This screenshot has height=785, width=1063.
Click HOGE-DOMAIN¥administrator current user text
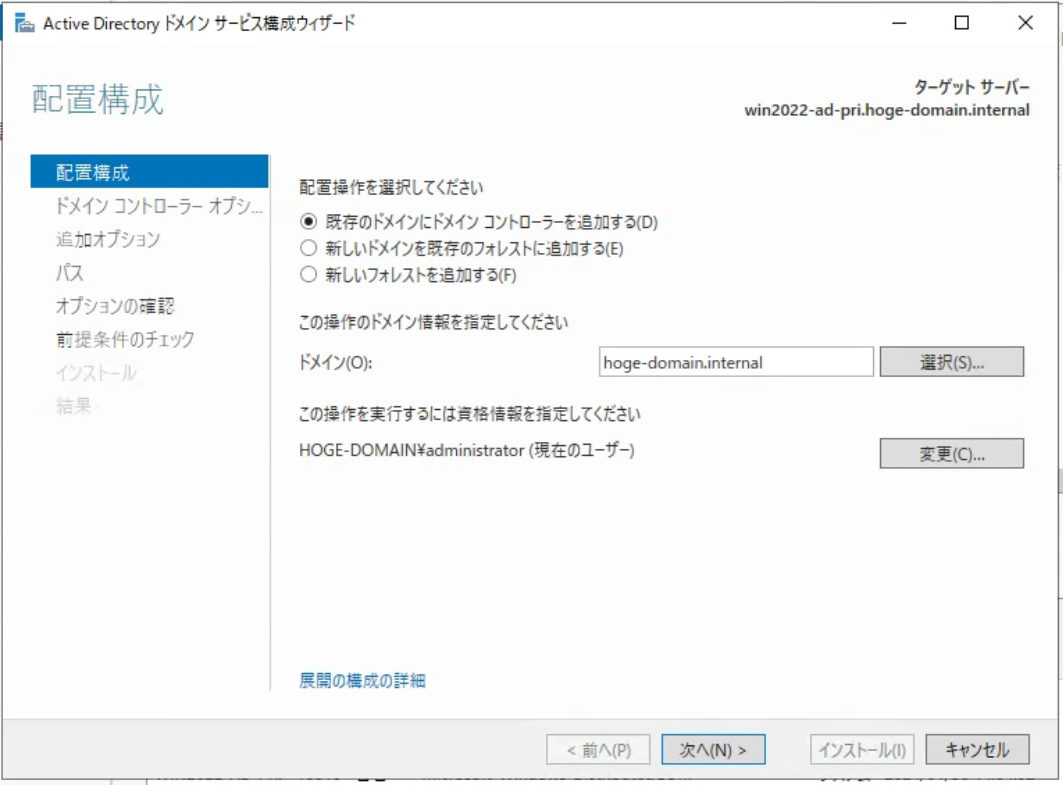(466, 450)
